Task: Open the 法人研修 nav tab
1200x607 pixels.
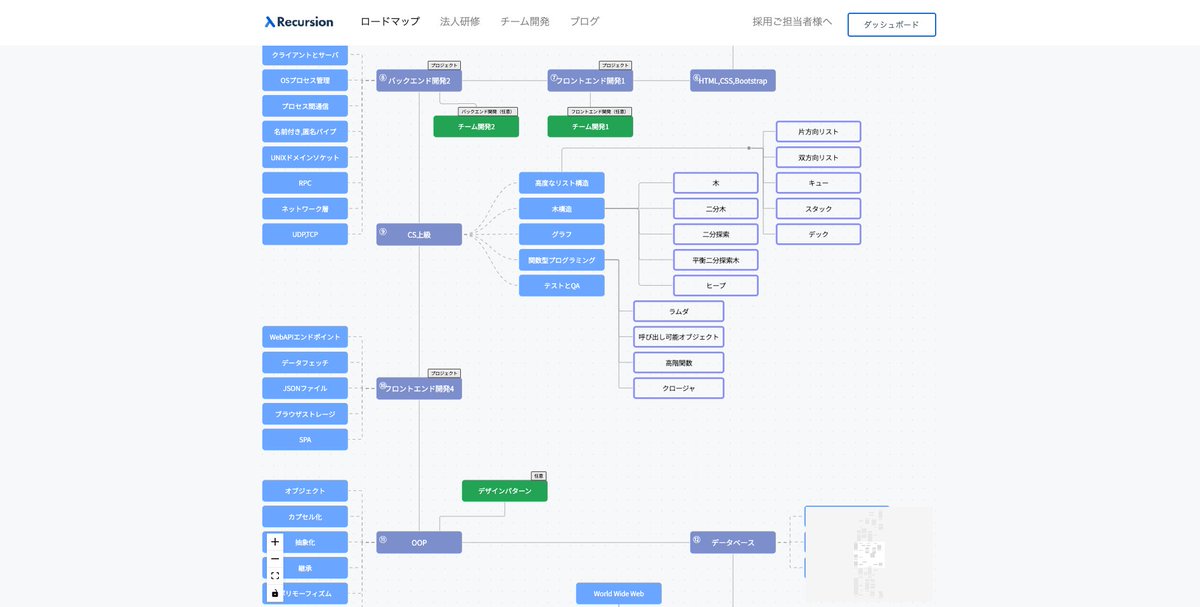Action: (x=460, y=21)
